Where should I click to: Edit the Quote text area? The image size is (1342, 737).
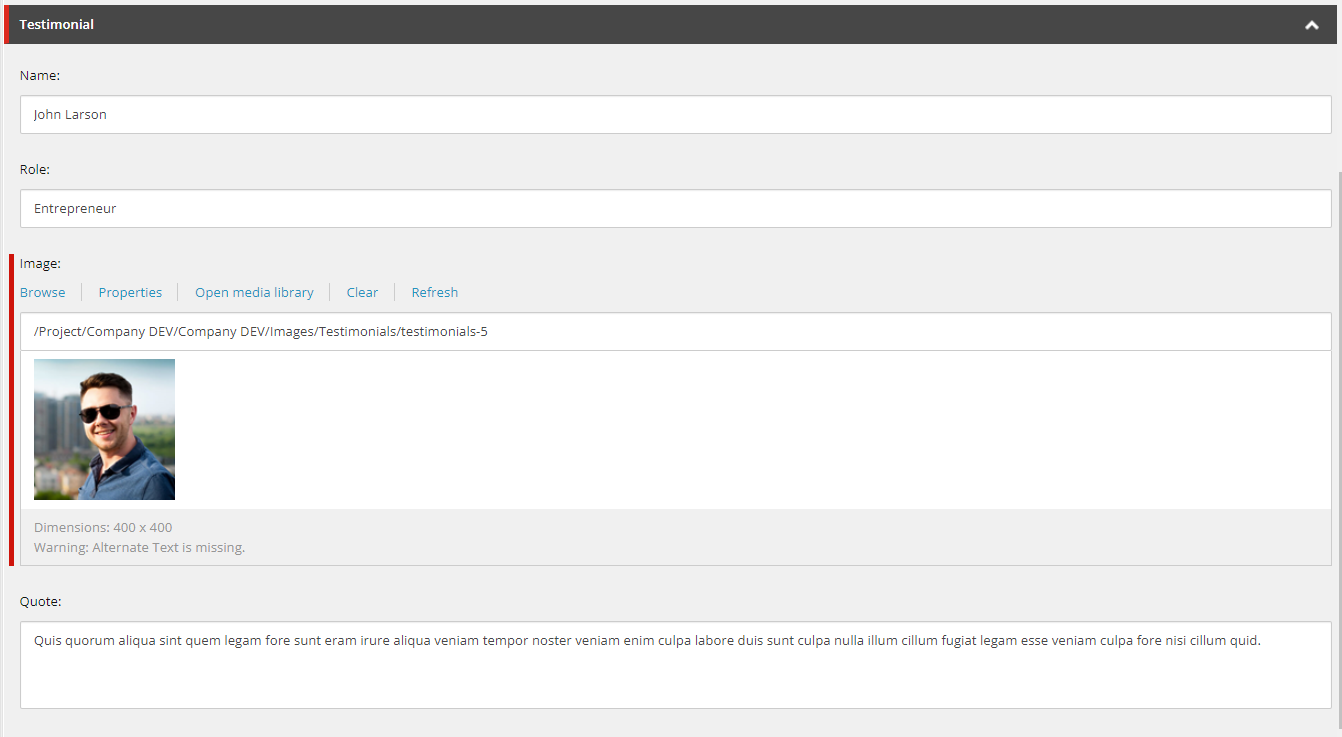point(676,665)
